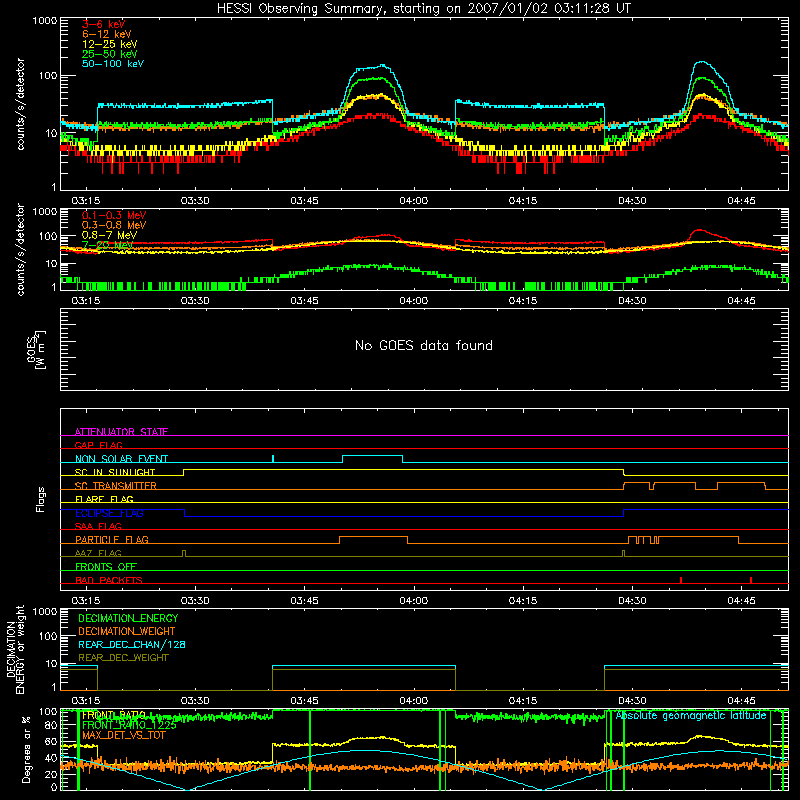
Task: Click the BAD_PACKETS flag label
Action: click(109, 580)
